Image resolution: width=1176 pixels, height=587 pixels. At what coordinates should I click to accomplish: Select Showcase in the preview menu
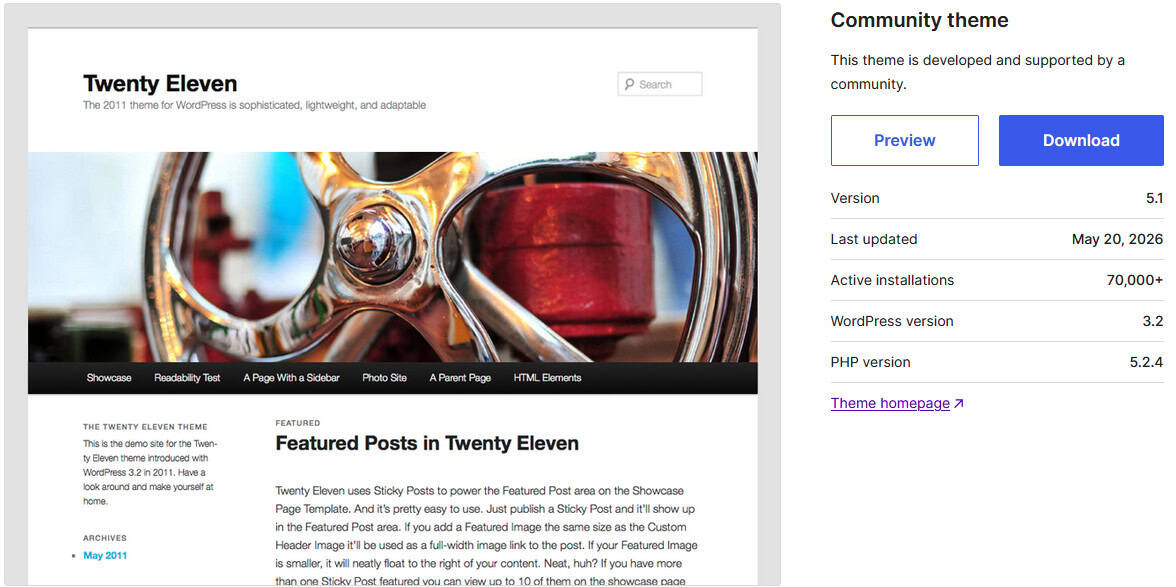point(109,378)
